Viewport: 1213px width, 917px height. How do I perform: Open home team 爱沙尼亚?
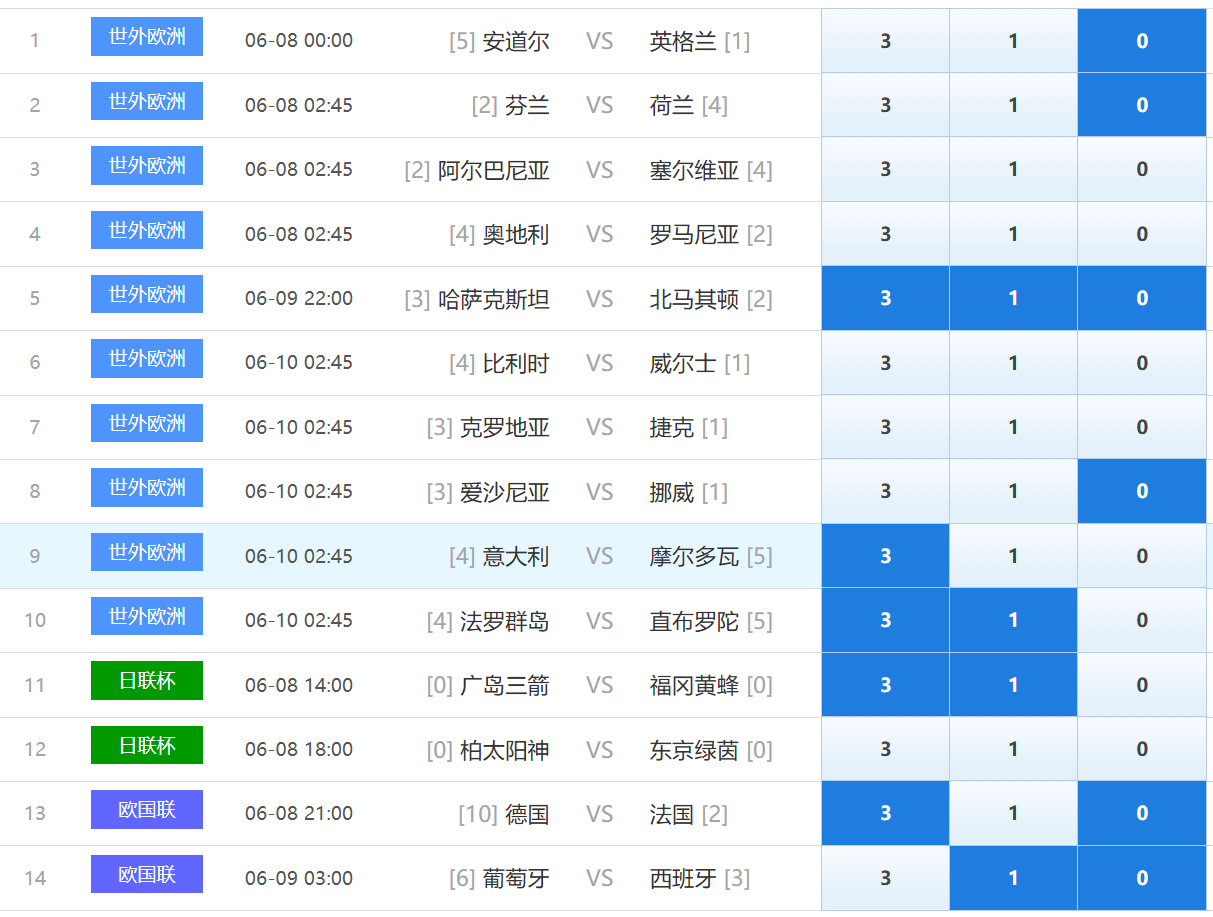click(505, 491)
